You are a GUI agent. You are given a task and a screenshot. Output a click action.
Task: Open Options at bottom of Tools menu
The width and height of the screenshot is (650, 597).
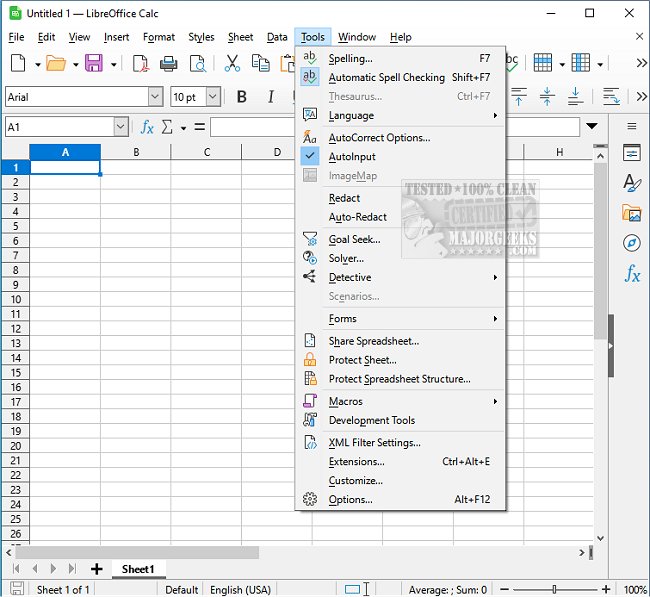coord(350,499)
